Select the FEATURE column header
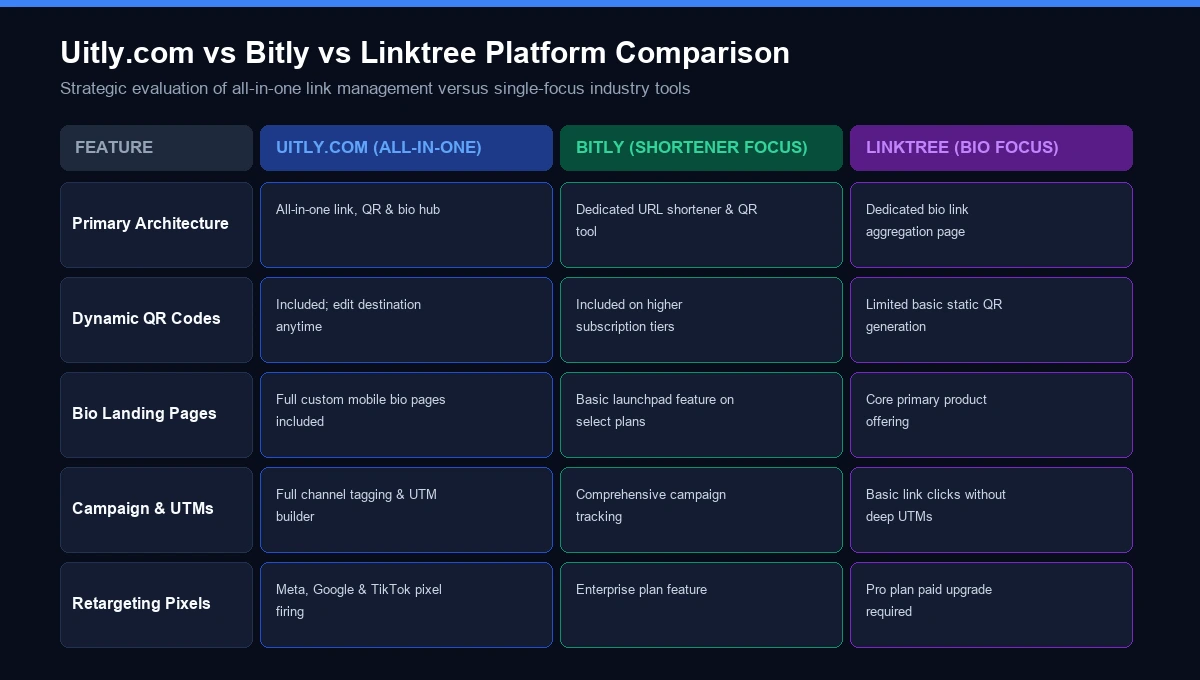 (x=156, y=148)
